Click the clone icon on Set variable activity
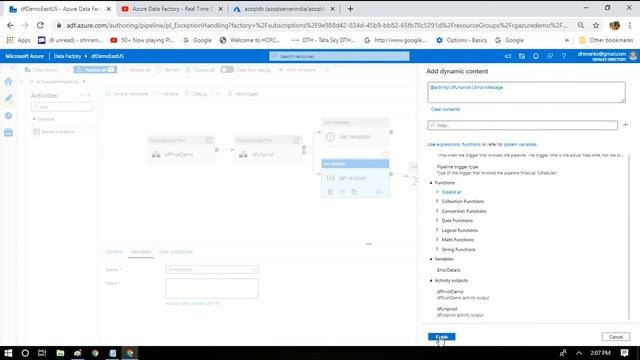 click(x=354, y=192)
